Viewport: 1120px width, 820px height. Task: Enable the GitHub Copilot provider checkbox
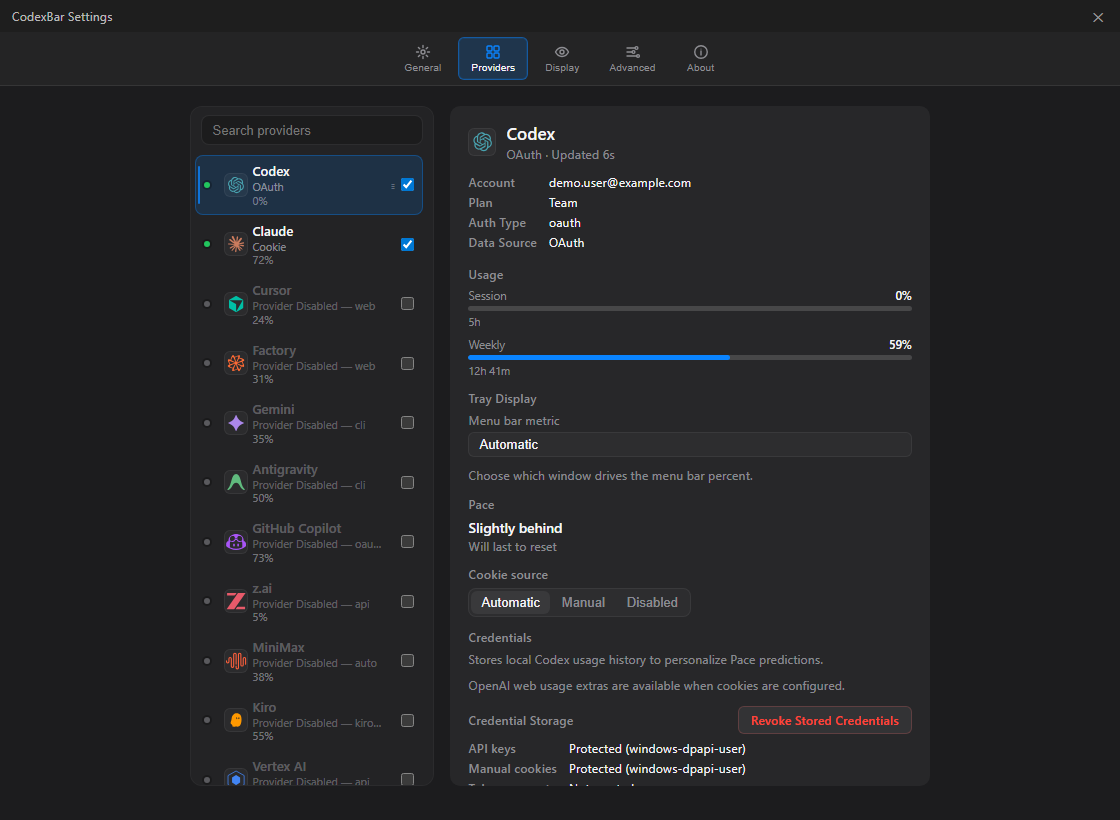[x=407, y=541]
